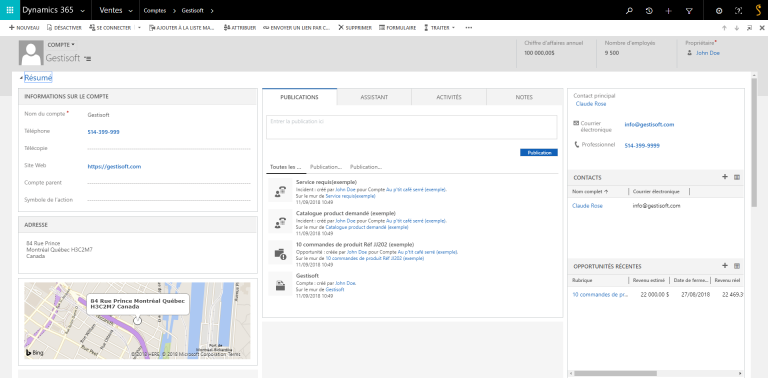The height and width of the screenshot is (378, 768).
Task: Click the Désactiver command
Action: (64, 28)
